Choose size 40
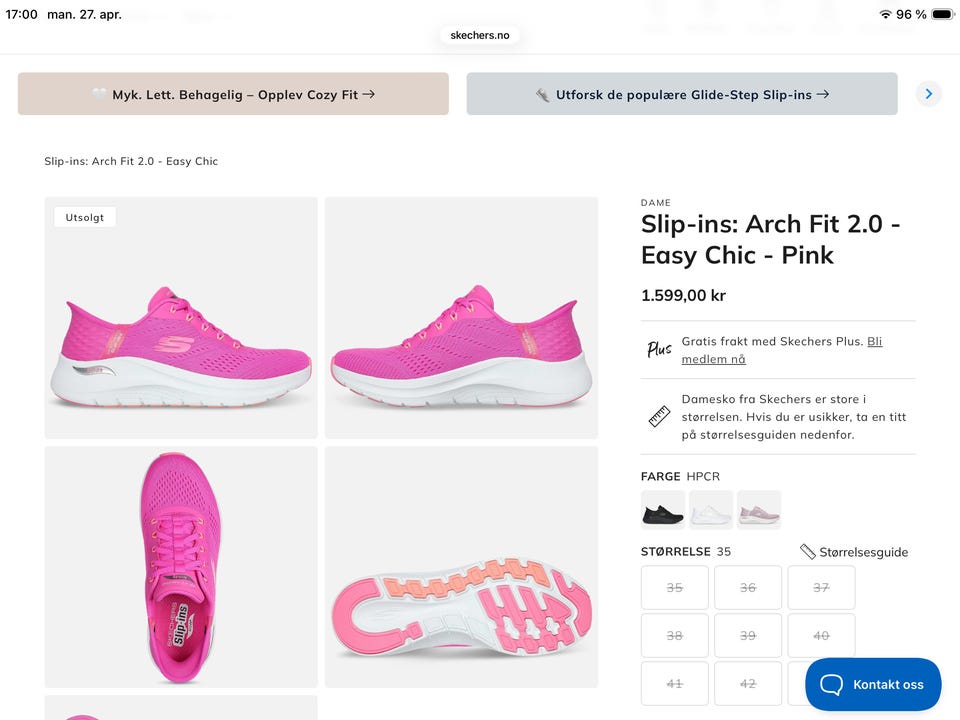 (821, 636)
